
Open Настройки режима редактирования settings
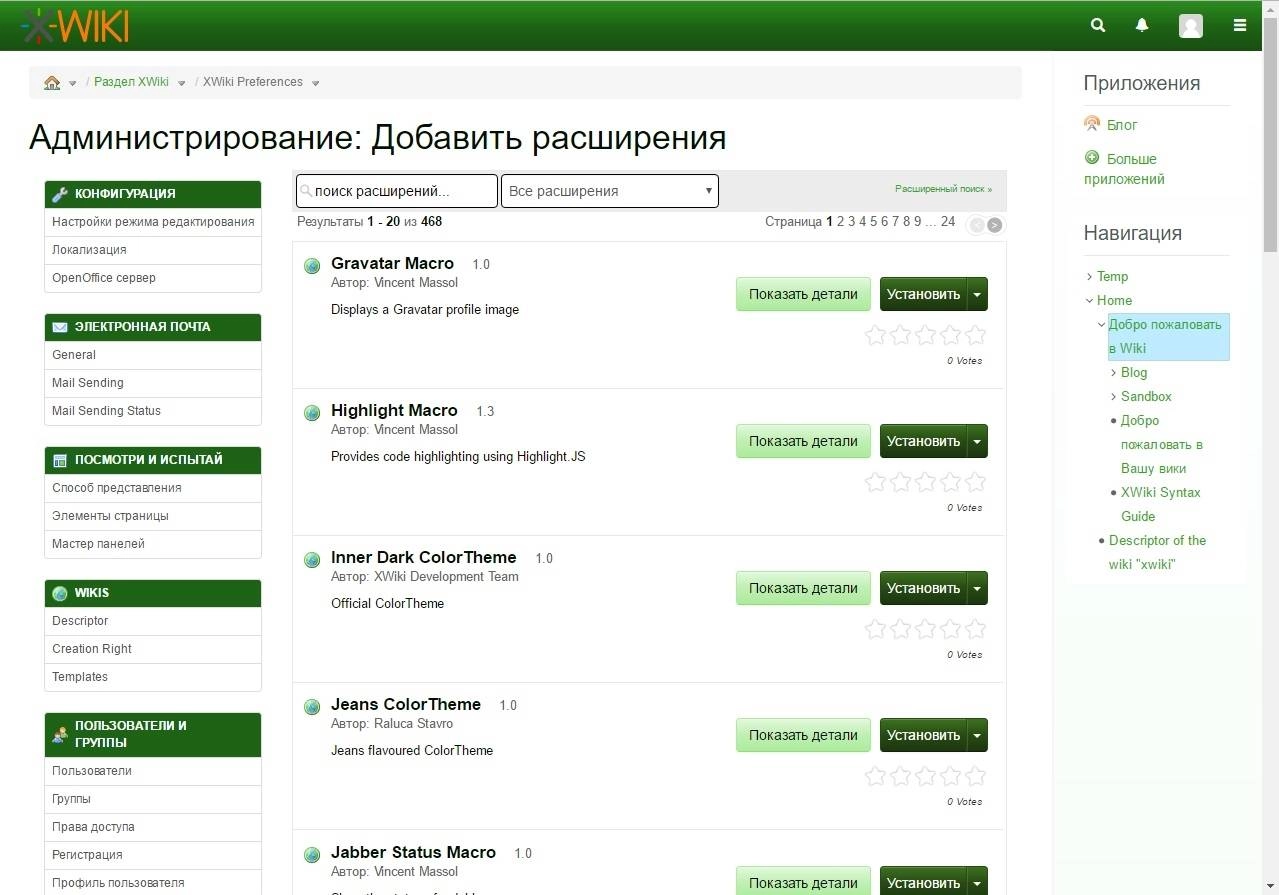pos(153,222)
